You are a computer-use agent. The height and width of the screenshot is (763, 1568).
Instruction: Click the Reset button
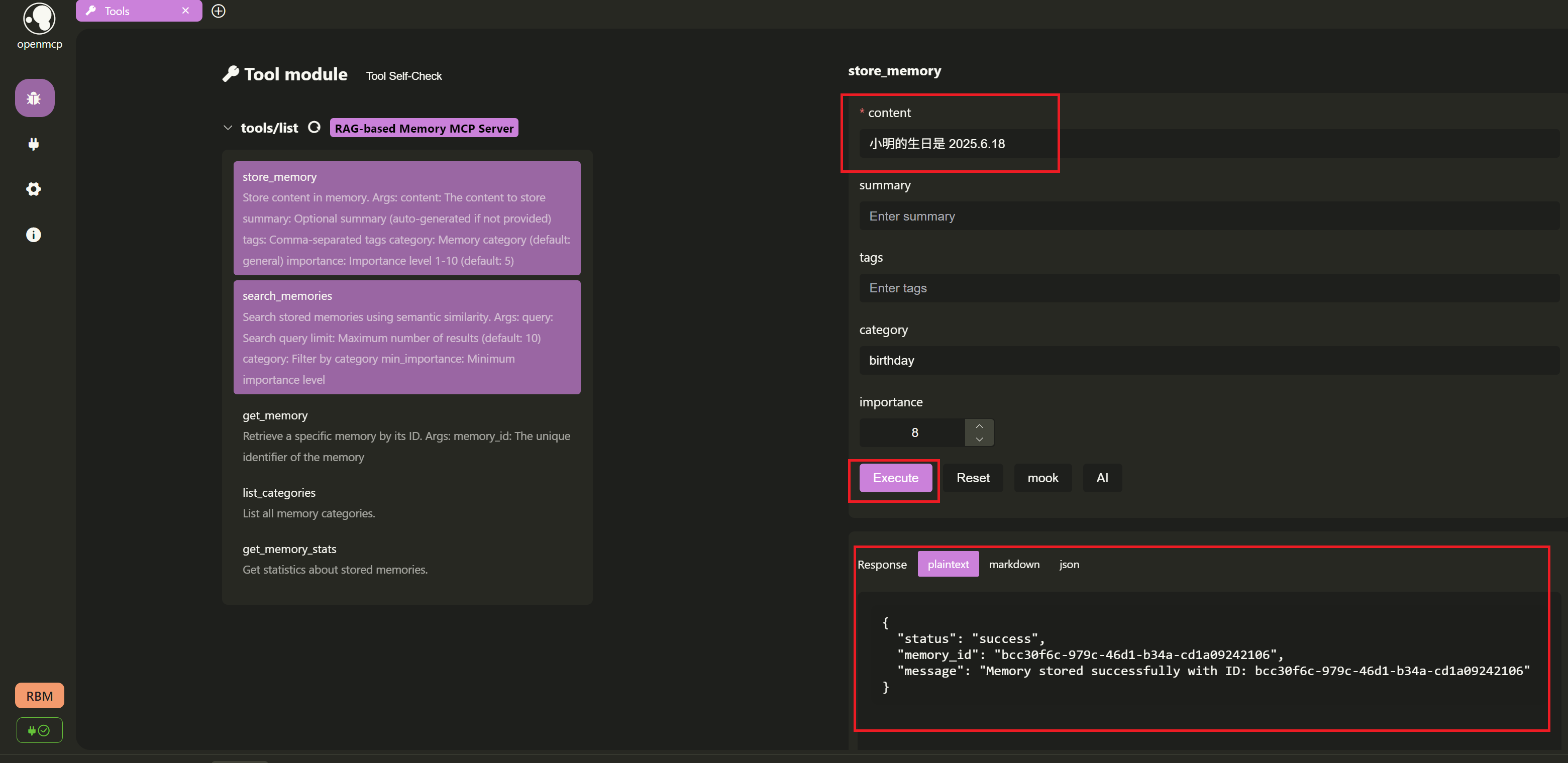click(972, 478)
